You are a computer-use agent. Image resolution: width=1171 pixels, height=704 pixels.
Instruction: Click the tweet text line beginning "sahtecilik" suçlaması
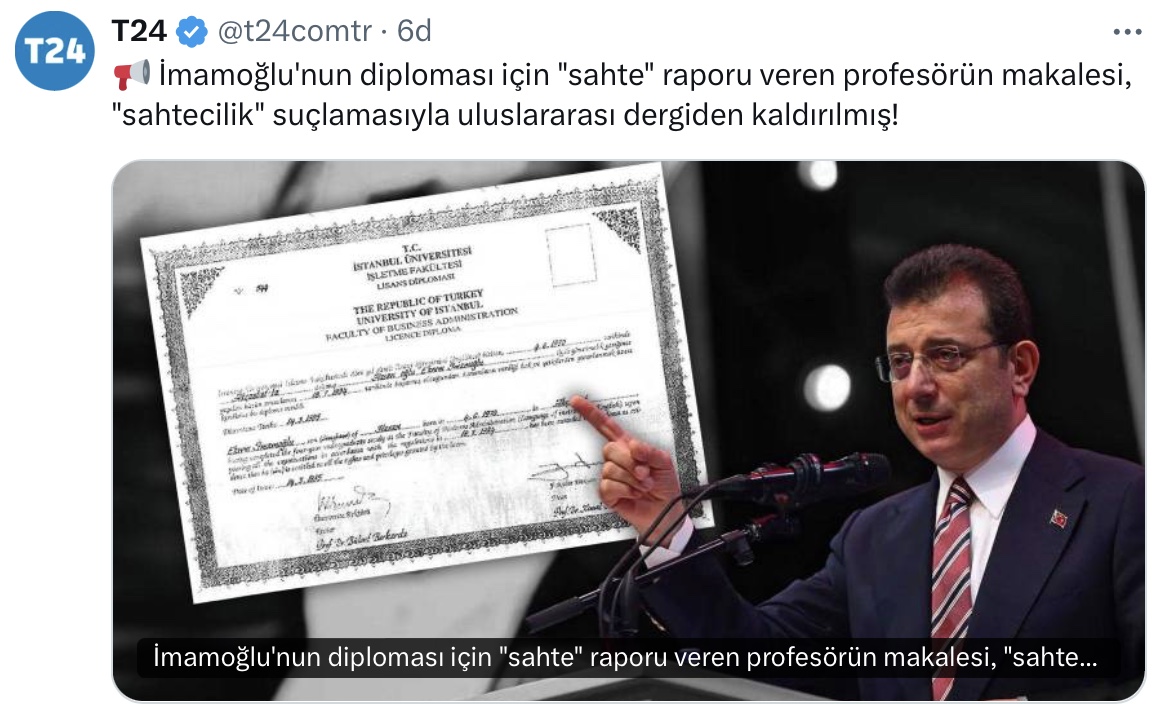pyautogui.click(x=505, y=115)
